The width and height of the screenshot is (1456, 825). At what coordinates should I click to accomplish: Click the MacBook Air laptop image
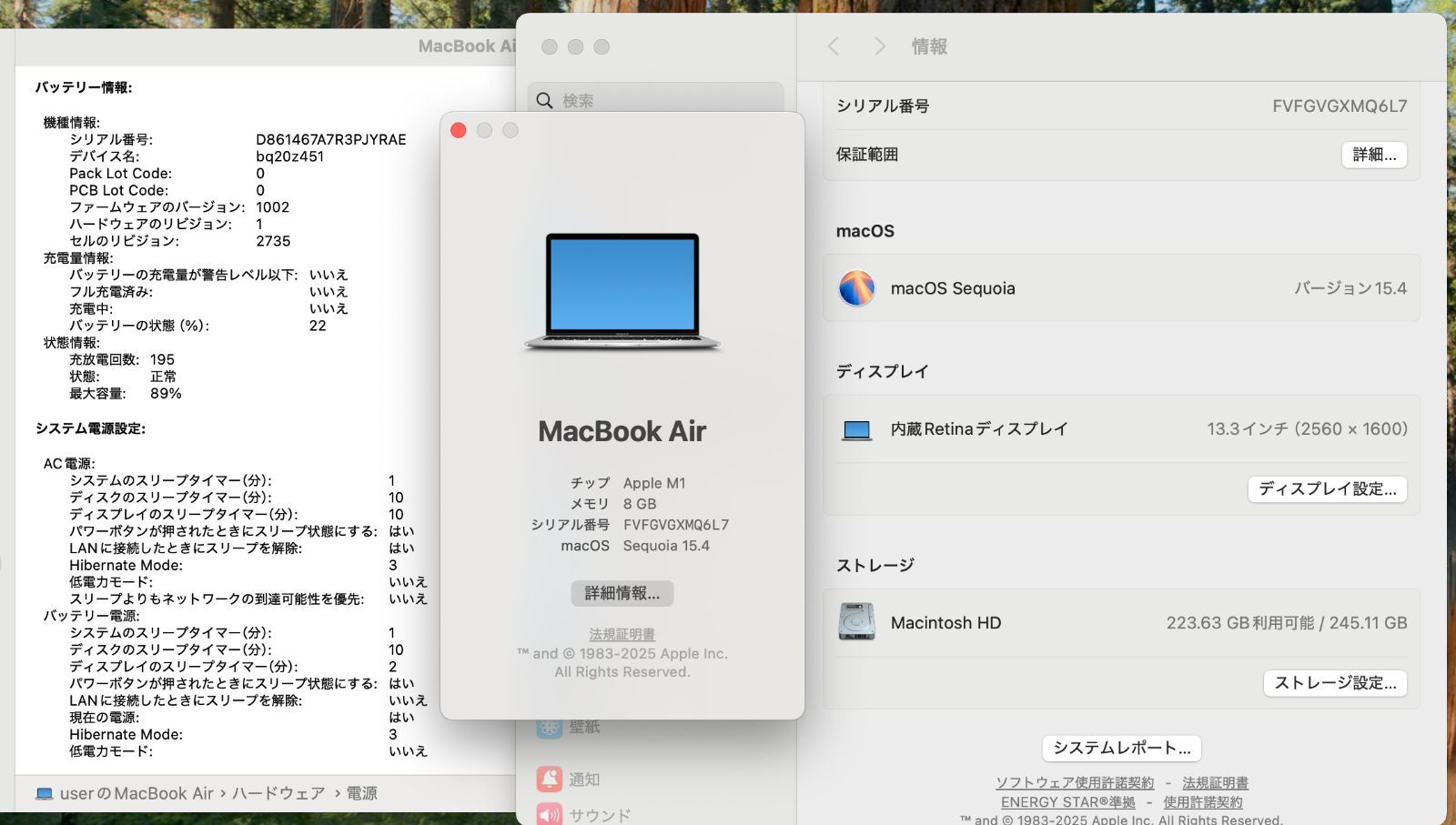[x=622, y=292]
